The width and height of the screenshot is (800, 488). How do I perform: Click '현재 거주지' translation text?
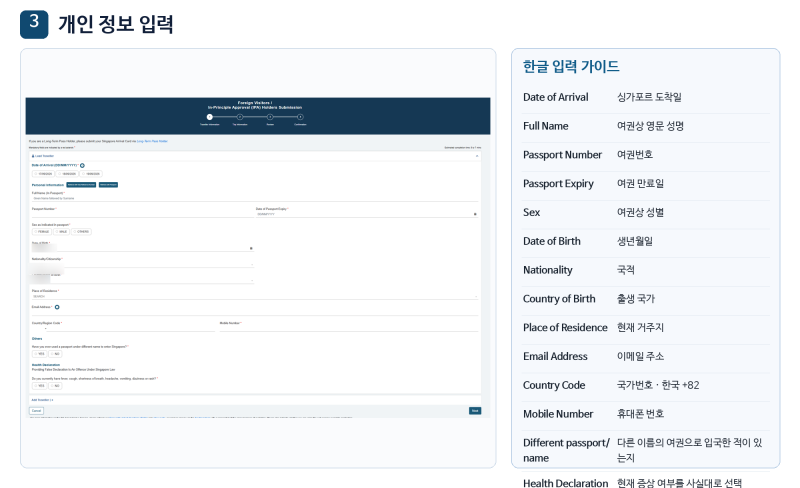point(640,328)
